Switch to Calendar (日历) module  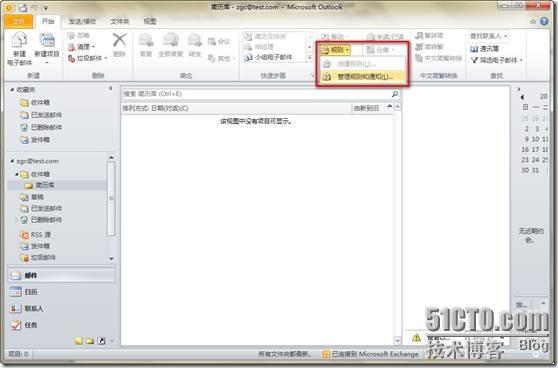(x=61, y=292)
